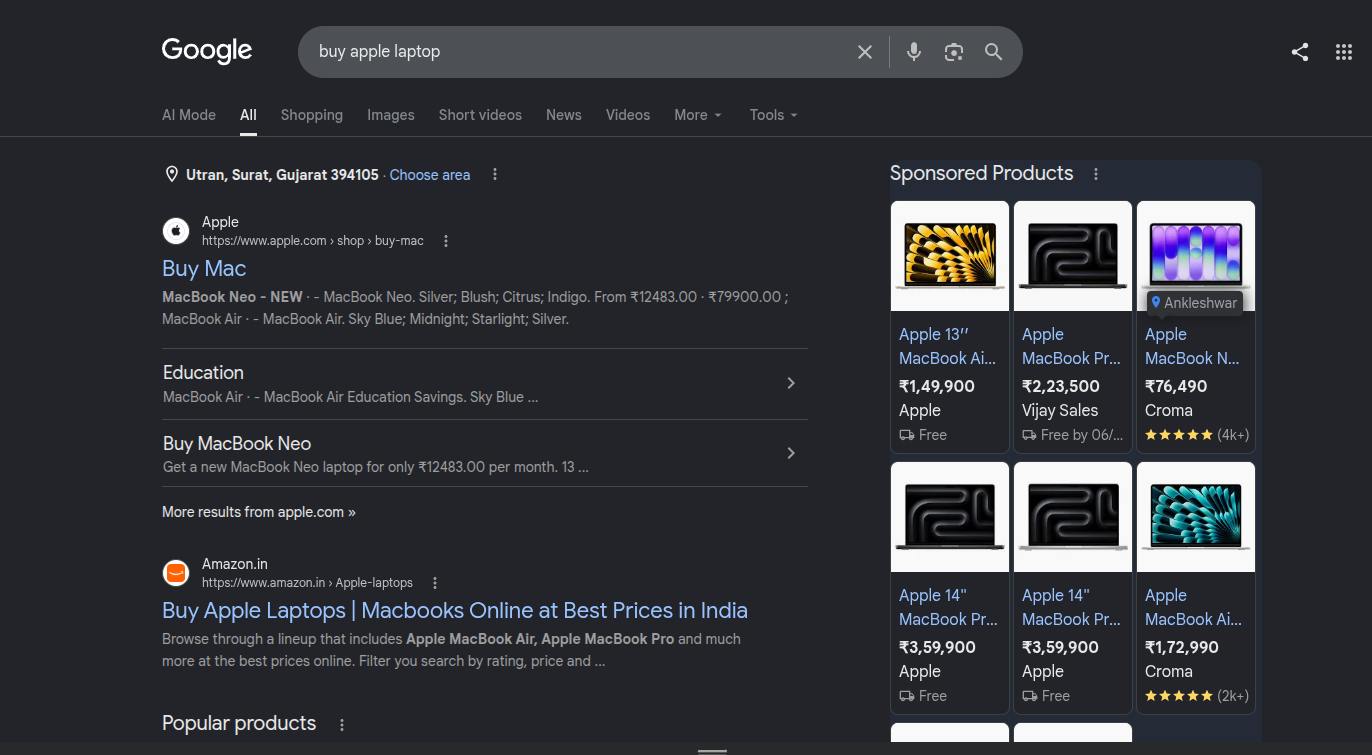This screenshot has height=755, width=1372.
Task: Select the All results tab
Action: point(248,115)
